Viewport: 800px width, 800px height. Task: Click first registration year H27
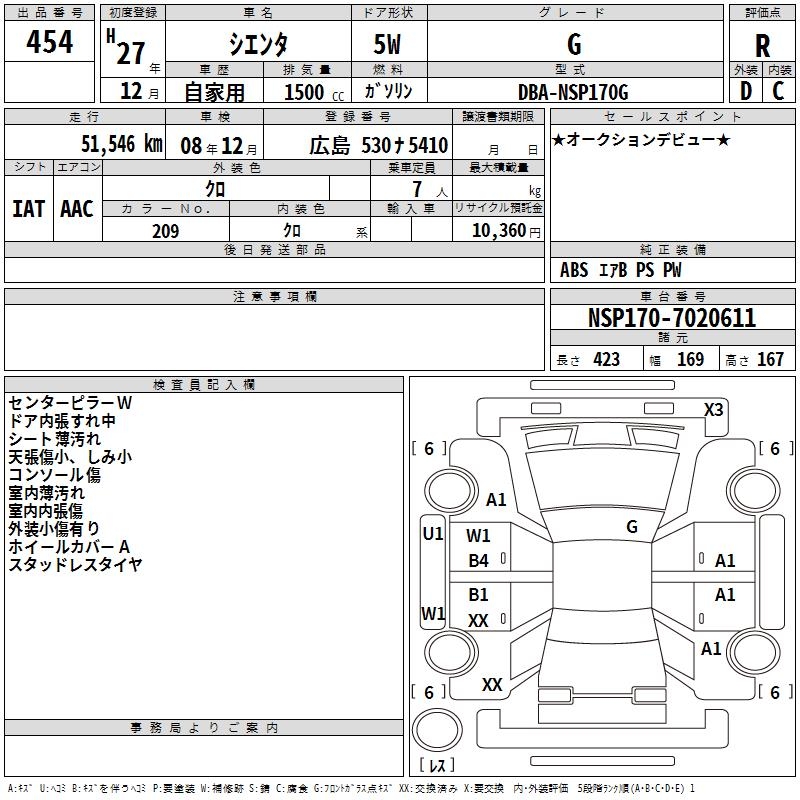click(x=126, y=47)
